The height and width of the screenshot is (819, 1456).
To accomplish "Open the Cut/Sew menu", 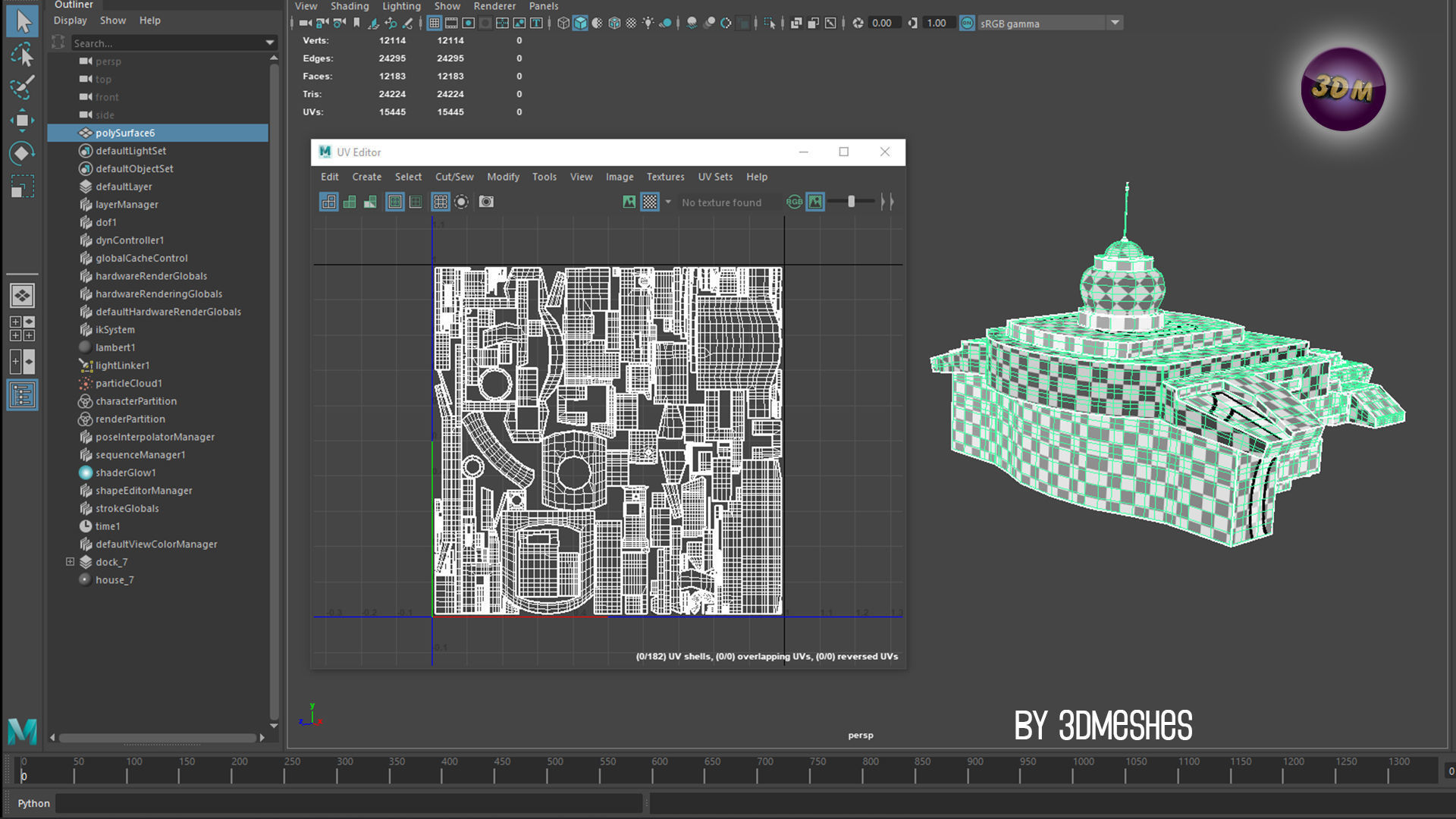I will [x=453, y=177].
